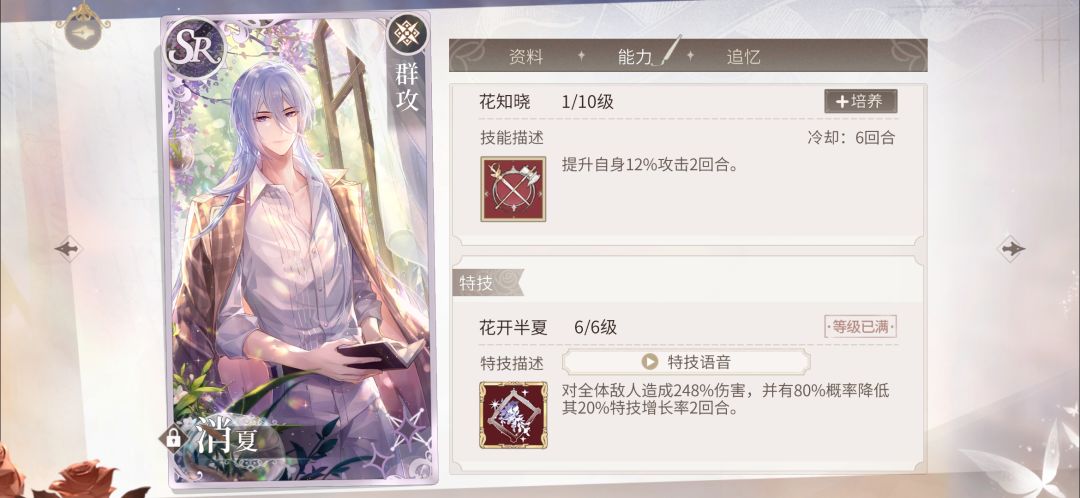Open the 花开半夏 special skill icon
The height and width of the screenshot is (498, 1080).
click(513, 415)
